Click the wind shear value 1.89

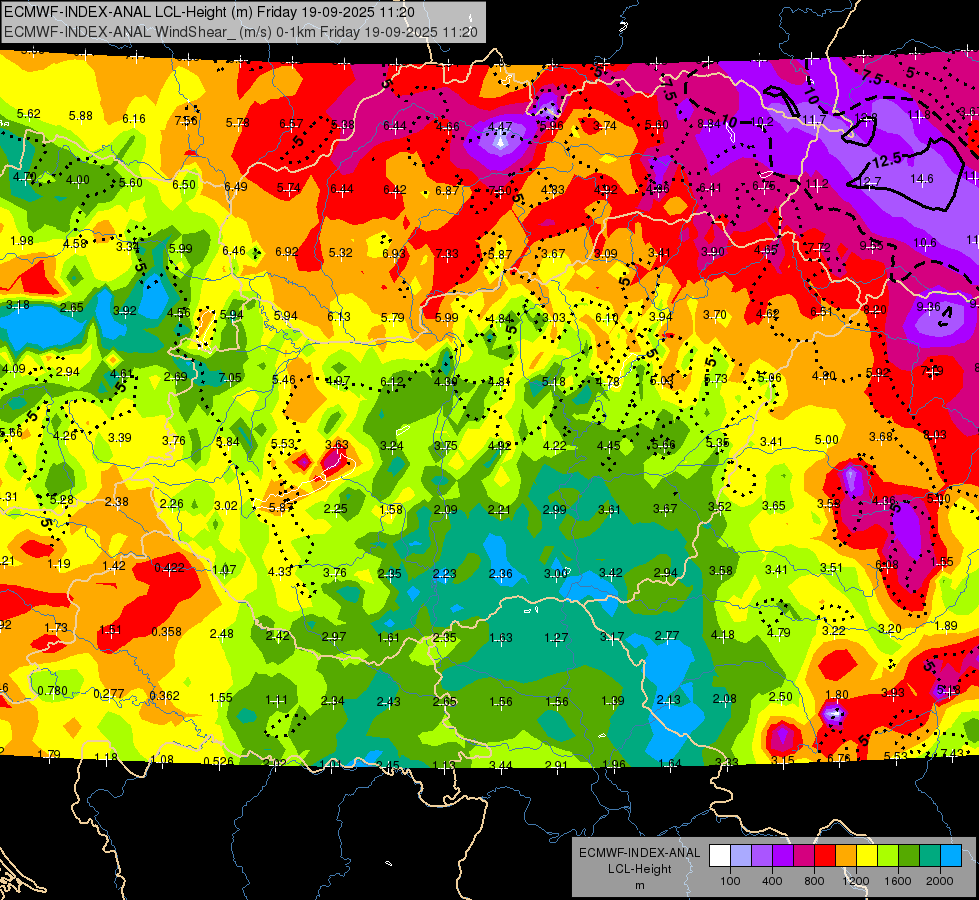pos(946,626)
